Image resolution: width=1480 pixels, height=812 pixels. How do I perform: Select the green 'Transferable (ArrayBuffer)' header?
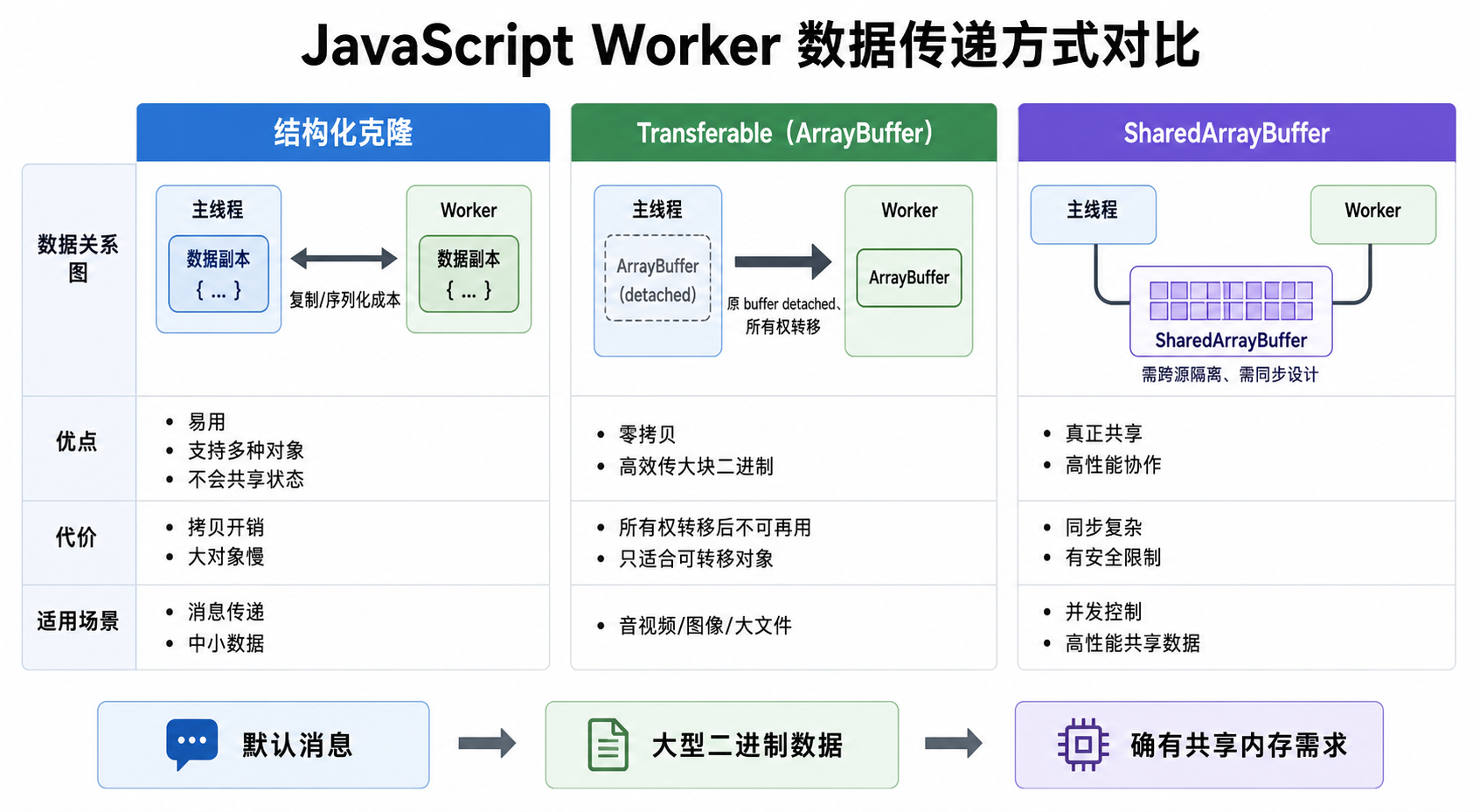tap(783, 133)
